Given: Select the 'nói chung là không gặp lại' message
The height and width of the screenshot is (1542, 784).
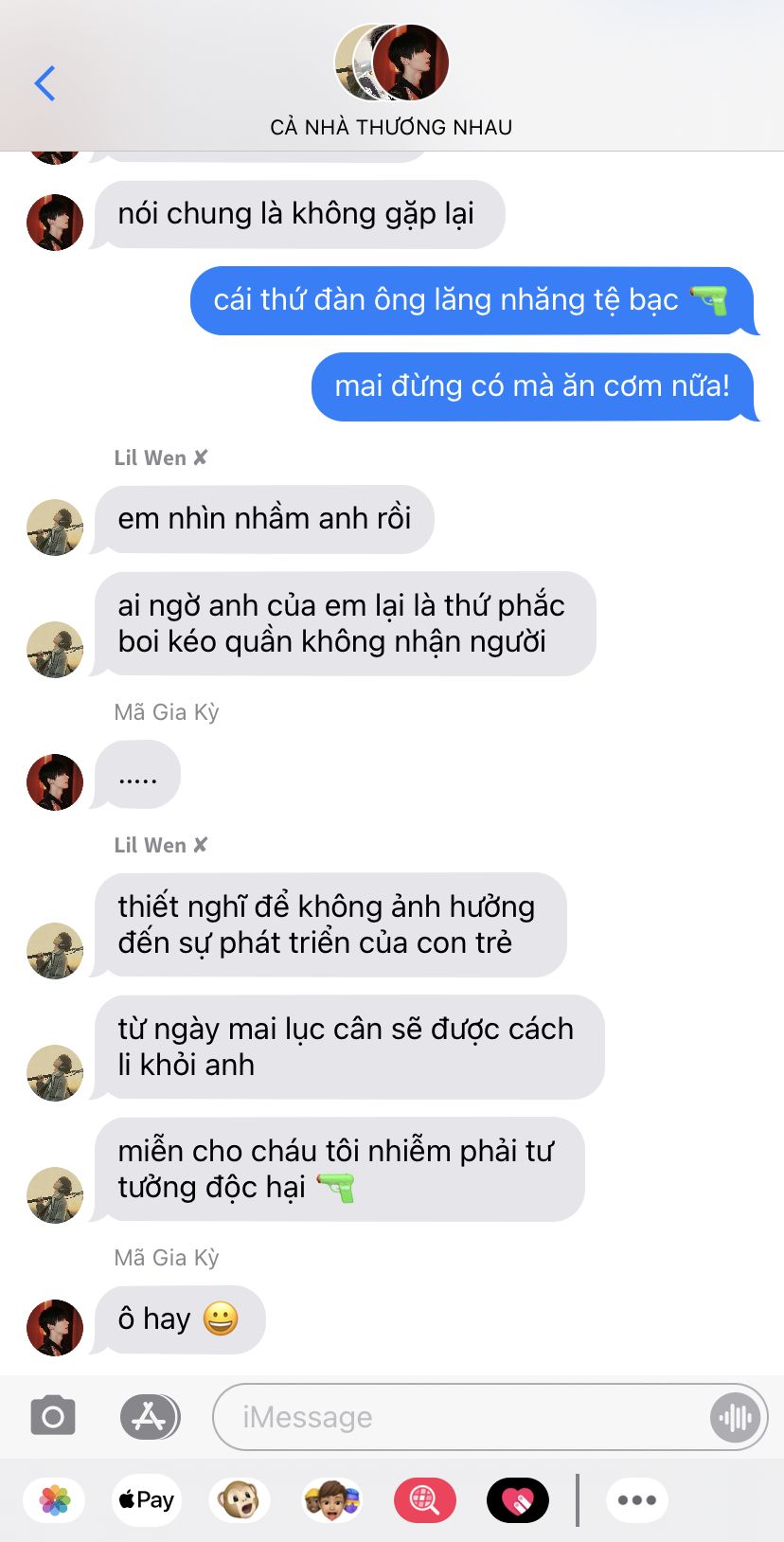Looking at the screenshot, I should [x=297, y=214].
